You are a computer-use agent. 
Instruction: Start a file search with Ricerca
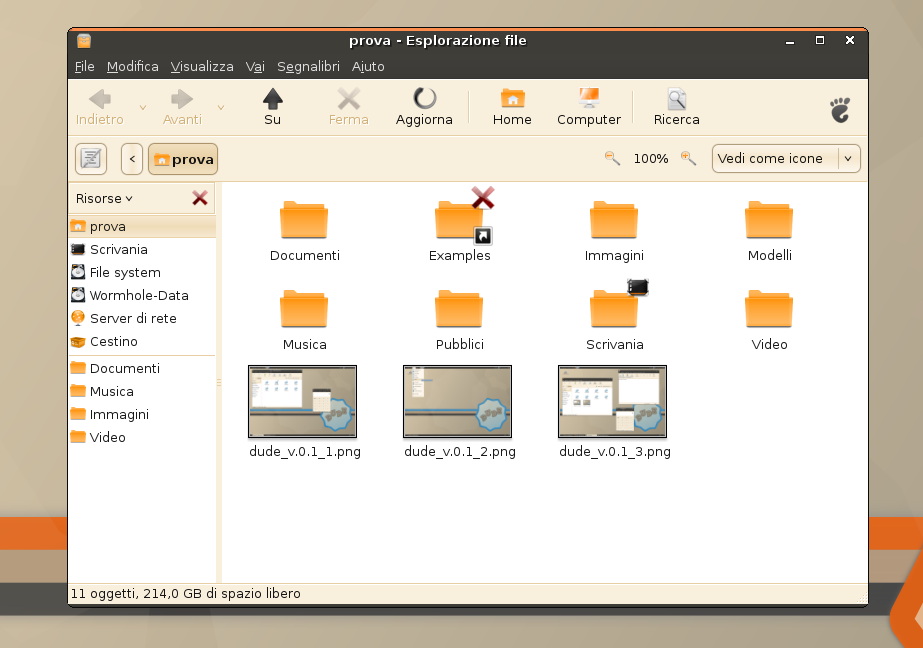click(x=676, y=107)
